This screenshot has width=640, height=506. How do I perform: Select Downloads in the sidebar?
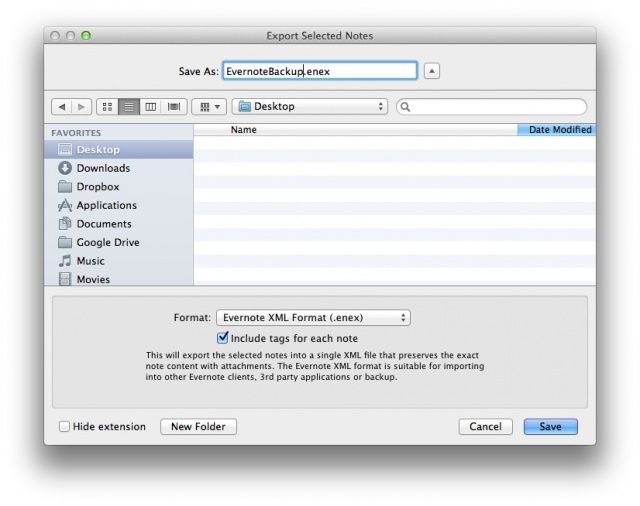(x=119, y=168)
